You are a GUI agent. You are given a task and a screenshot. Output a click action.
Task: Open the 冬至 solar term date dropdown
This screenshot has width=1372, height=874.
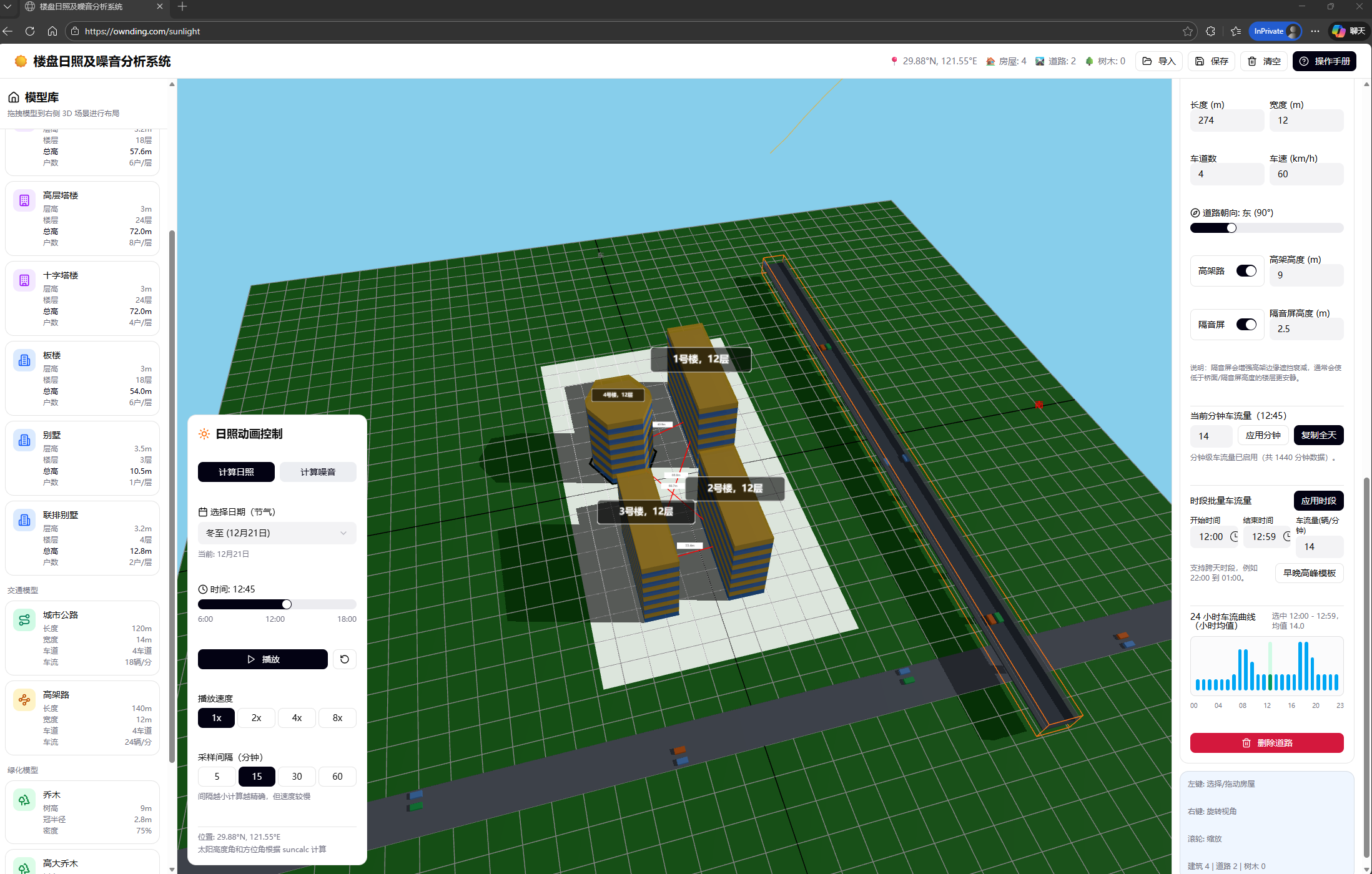(277, 533)
